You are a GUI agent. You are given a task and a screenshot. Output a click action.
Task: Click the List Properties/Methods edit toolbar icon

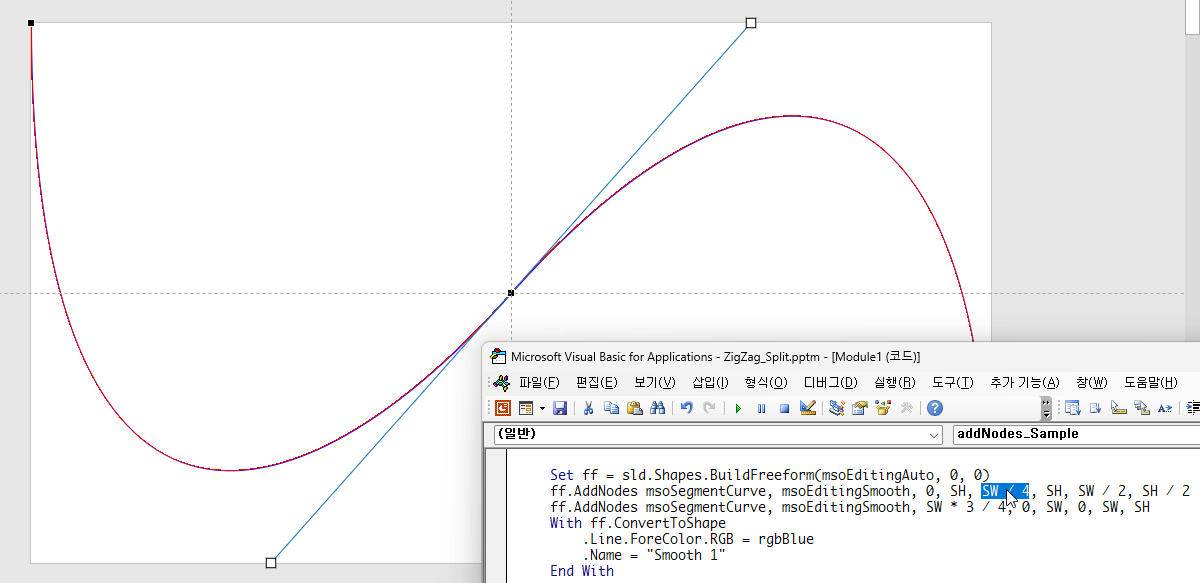pyautogui.click(x=1072, y=408)
